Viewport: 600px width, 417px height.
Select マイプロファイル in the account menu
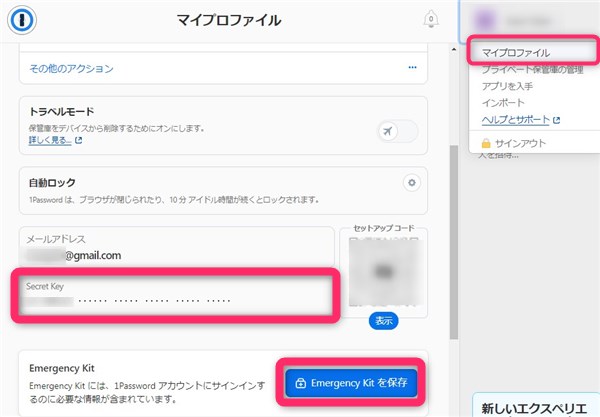coord(515,53)
